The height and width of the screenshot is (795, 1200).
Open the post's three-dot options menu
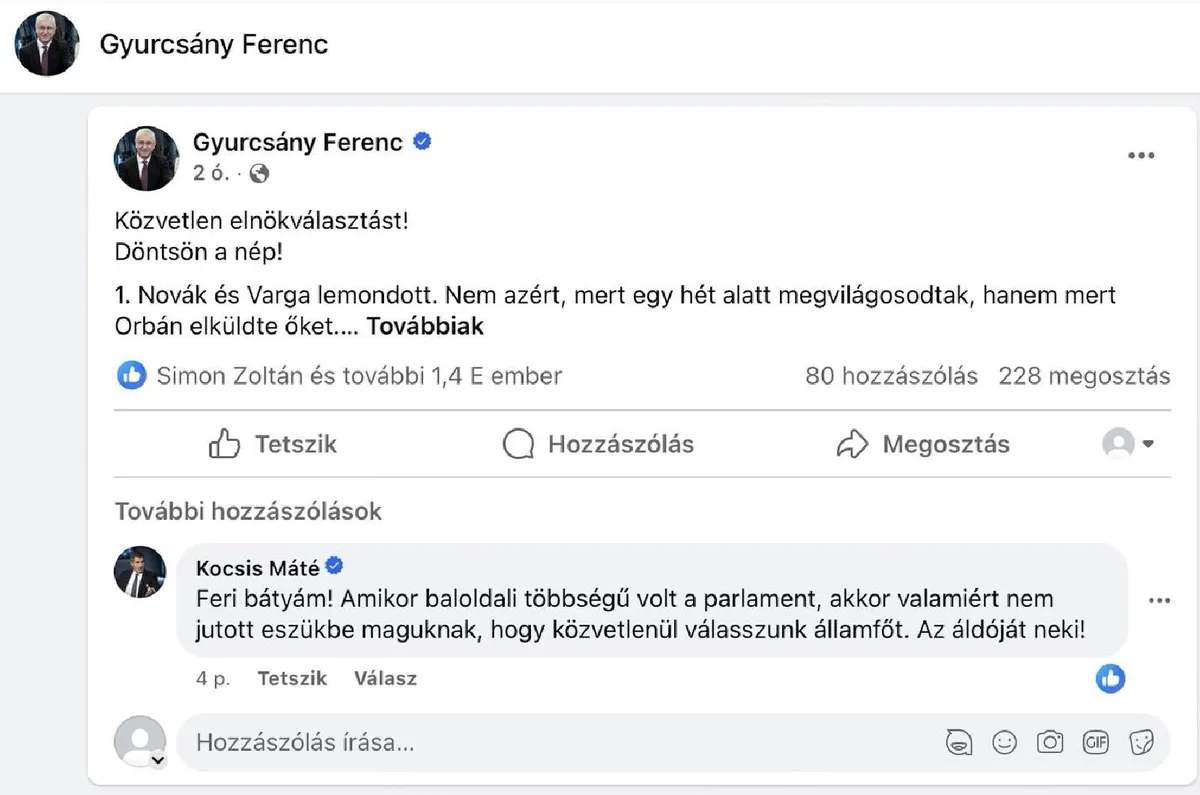(x=1141, y=156)
